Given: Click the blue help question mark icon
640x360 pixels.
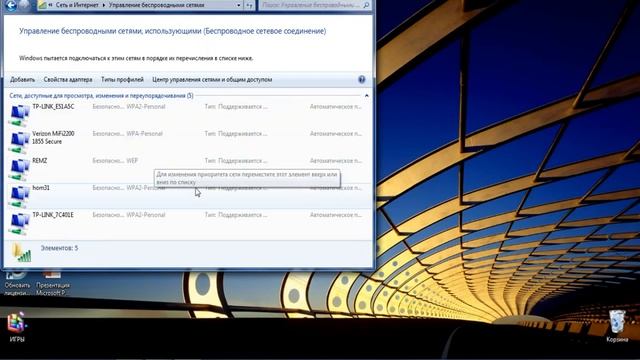Looking at the screenshot, I should [x=362, y=80].
